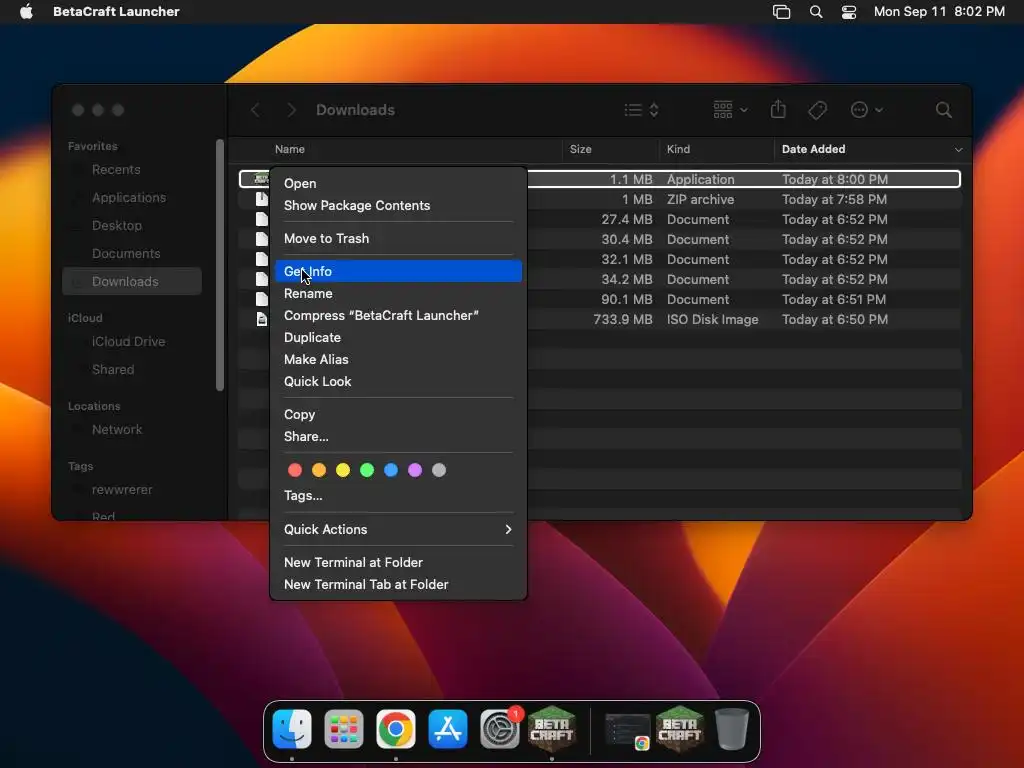
Task: Apply the yellow tag color
Action: click(x=343, y=470)
